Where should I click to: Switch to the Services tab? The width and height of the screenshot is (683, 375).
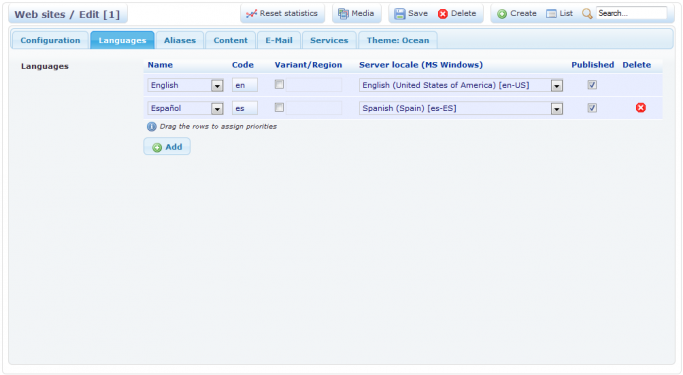click(x=329, y=40)
